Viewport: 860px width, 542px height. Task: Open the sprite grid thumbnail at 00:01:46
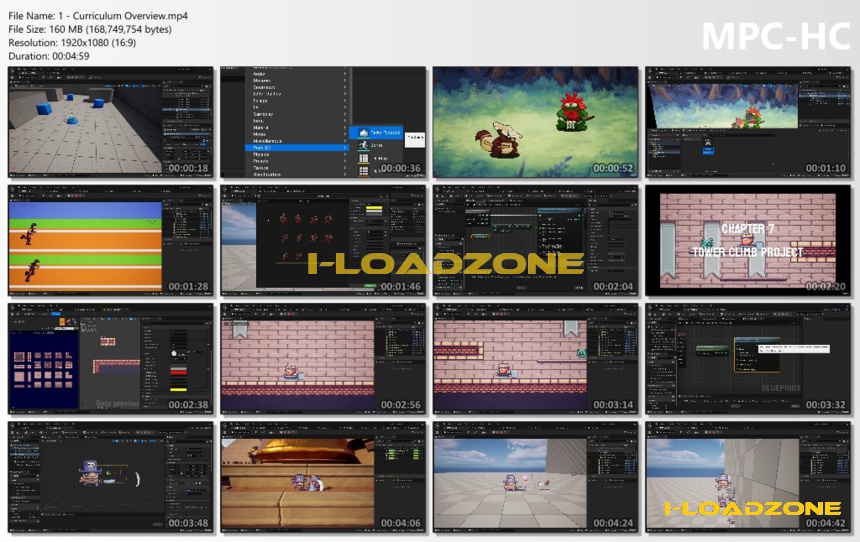pyautogui.click(x=323, y=241)
